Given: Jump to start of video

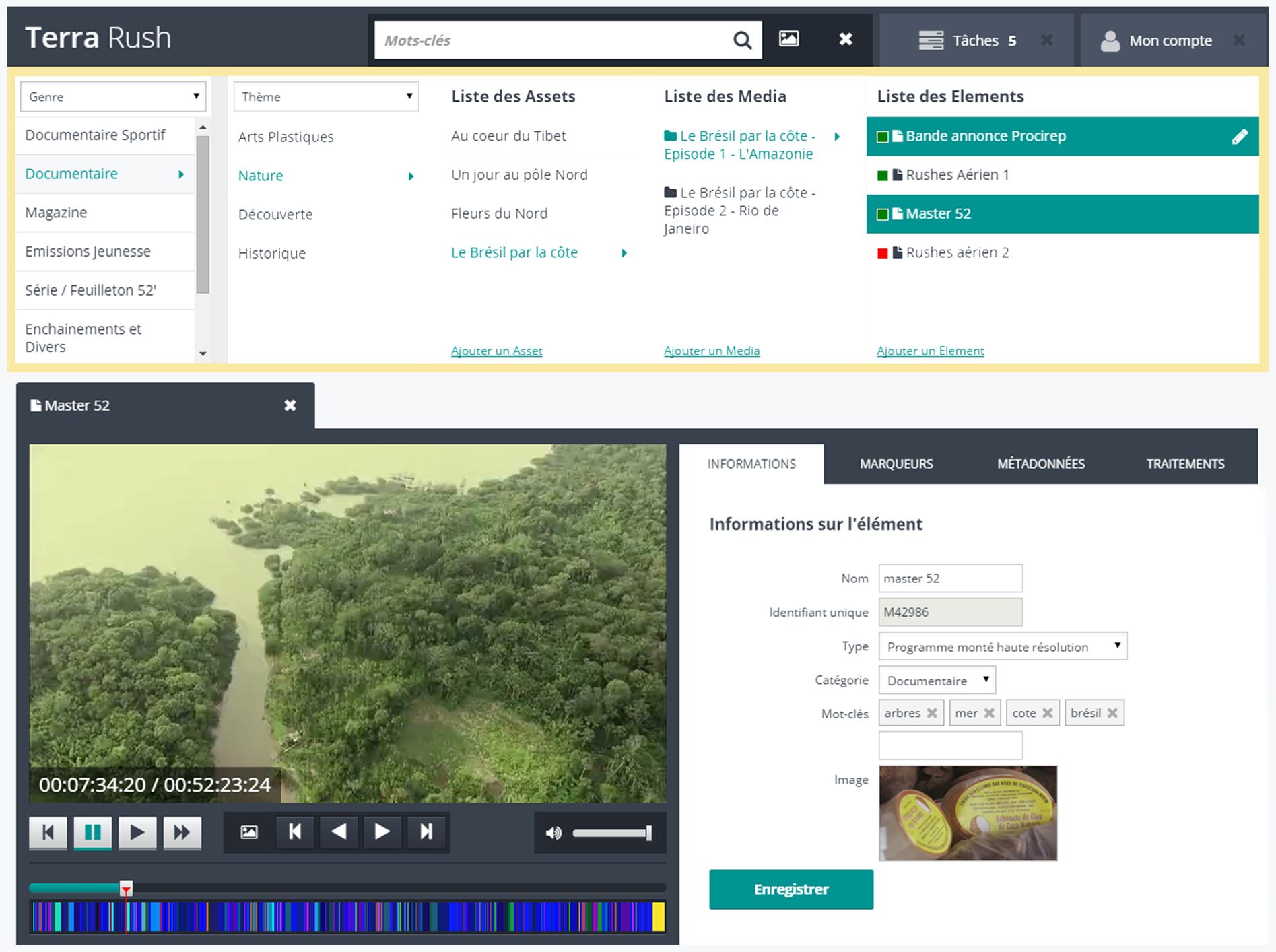Looking at the screenshot, I should (x=48, y=832).
